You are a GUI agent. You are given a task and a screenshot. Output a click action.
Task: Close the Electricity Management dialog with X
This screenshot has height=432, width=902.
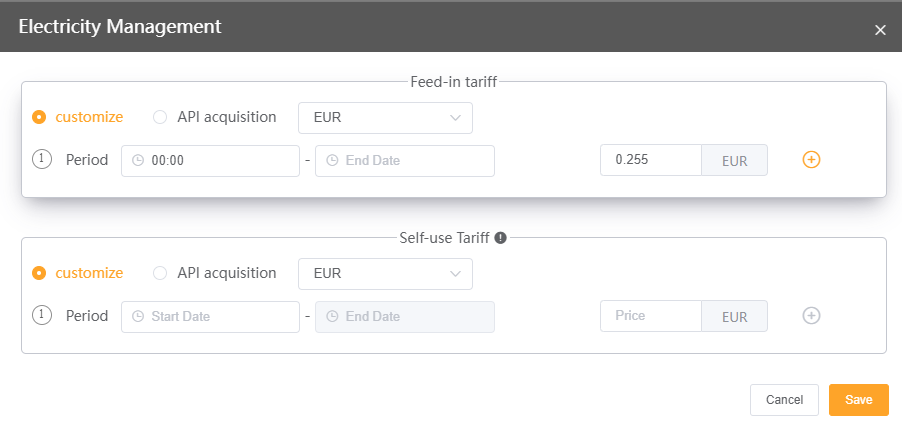click(x=880, y=30)
